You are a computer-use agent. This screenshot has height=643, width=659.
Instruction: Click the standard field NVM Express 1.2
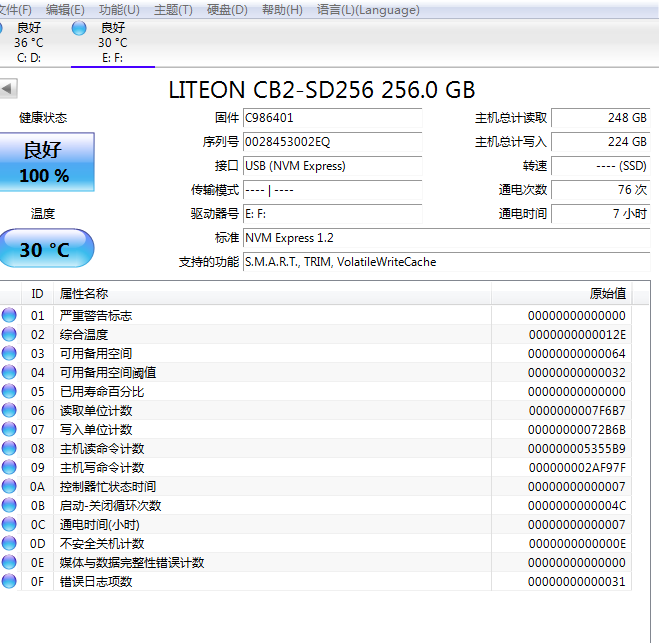coord(447,238)
